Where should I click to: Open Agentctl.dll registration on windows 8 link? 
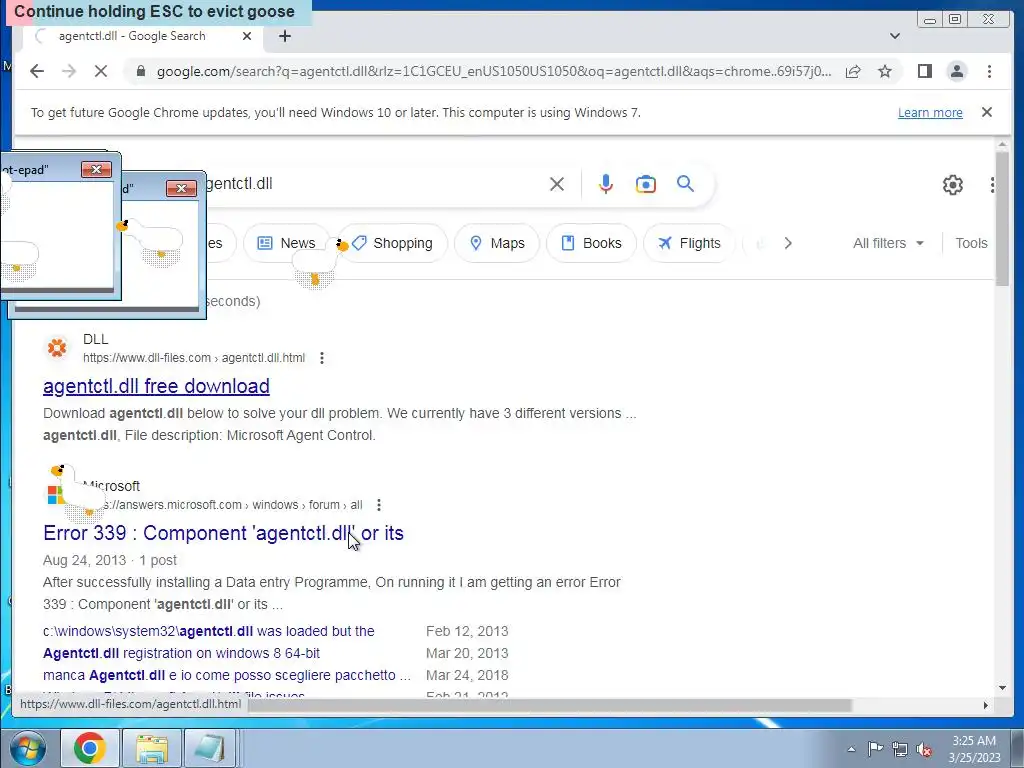(x=182, y=653)
